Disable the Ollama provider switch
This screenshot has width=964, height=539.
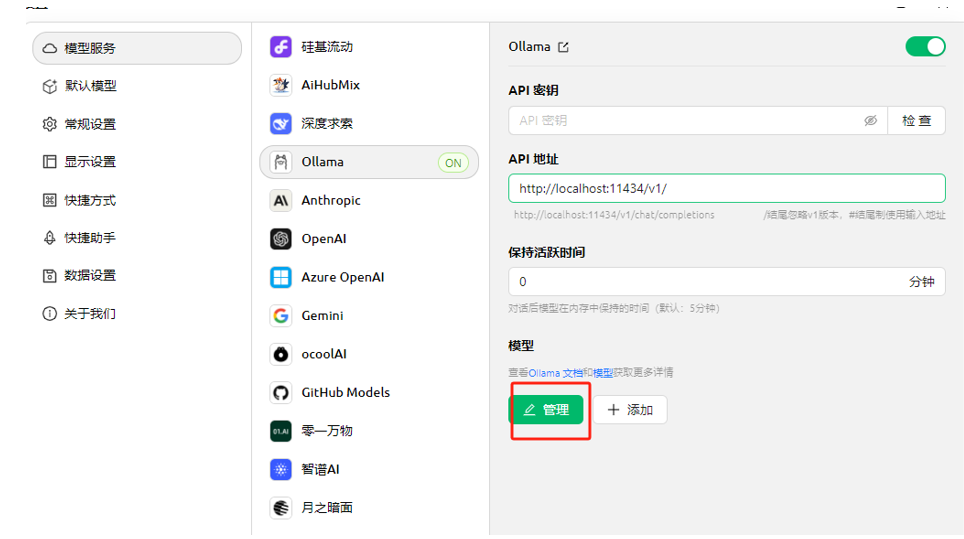pyautogui.click(x=925, y=47)
